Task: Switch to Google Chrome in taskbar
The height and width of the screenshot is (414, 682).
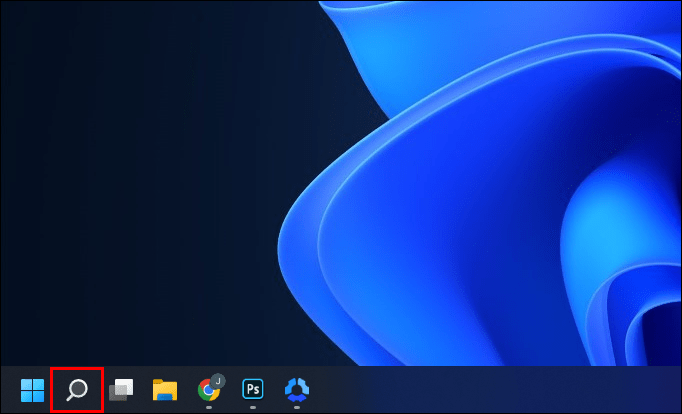Action: point(210,388)
